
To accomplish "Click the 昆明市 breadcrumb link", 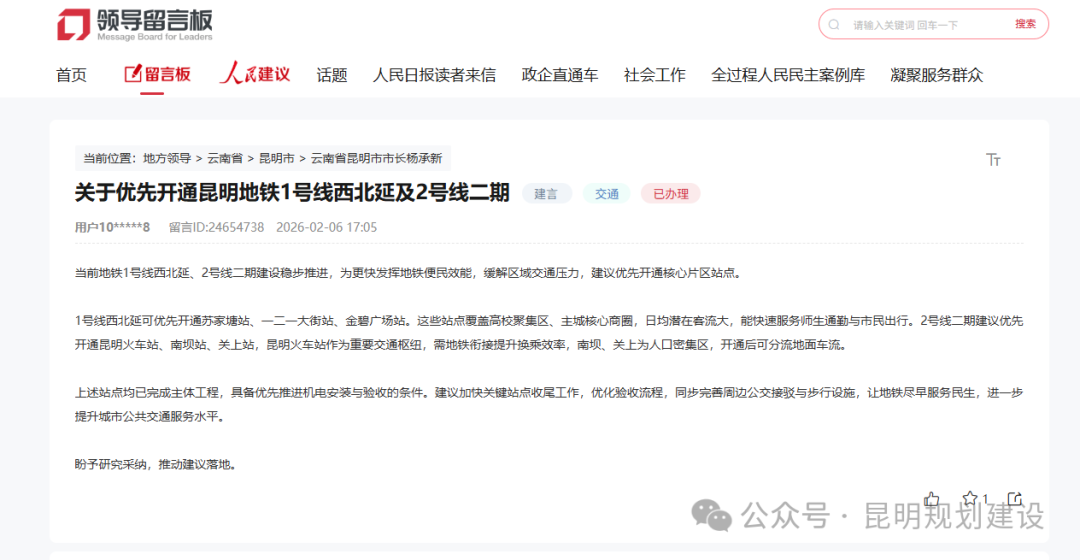I will click(276, 158).
